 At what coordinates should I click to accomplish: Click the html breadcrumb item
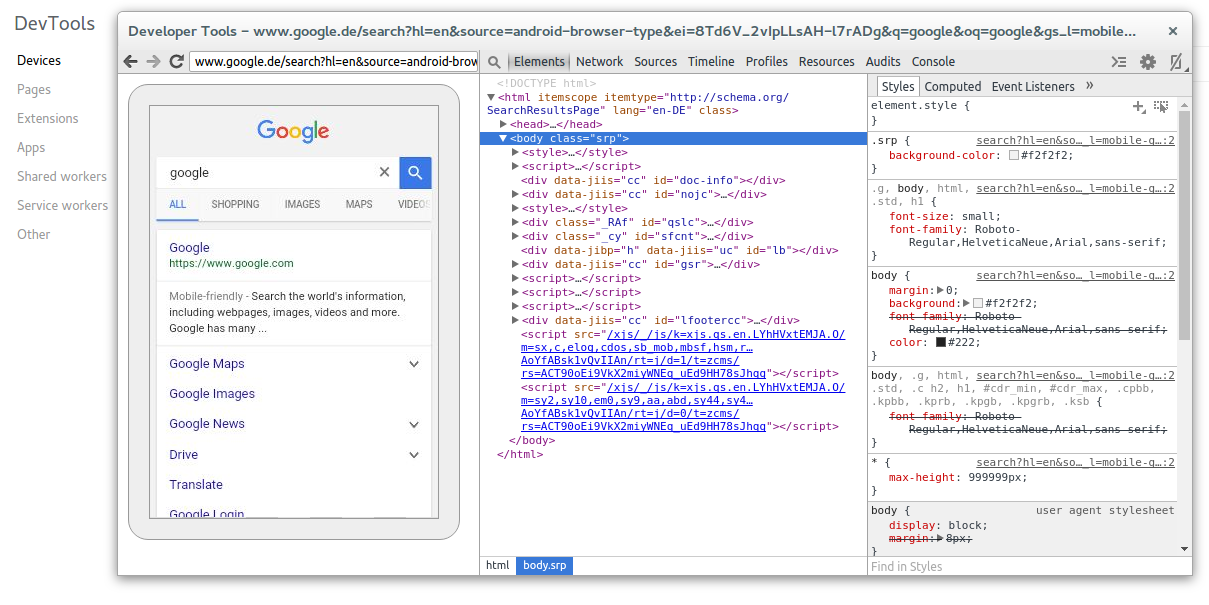click(498, 565)
